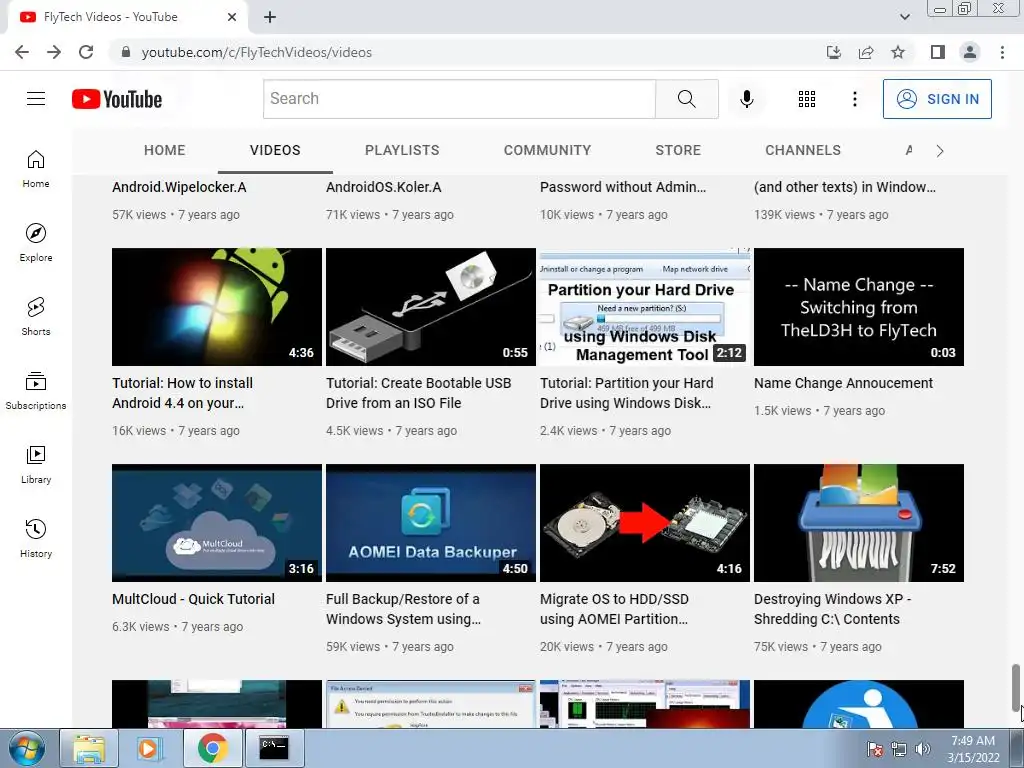Open Windows Media Player from the taskbar
1024x768 pixels.
point(149,748)
